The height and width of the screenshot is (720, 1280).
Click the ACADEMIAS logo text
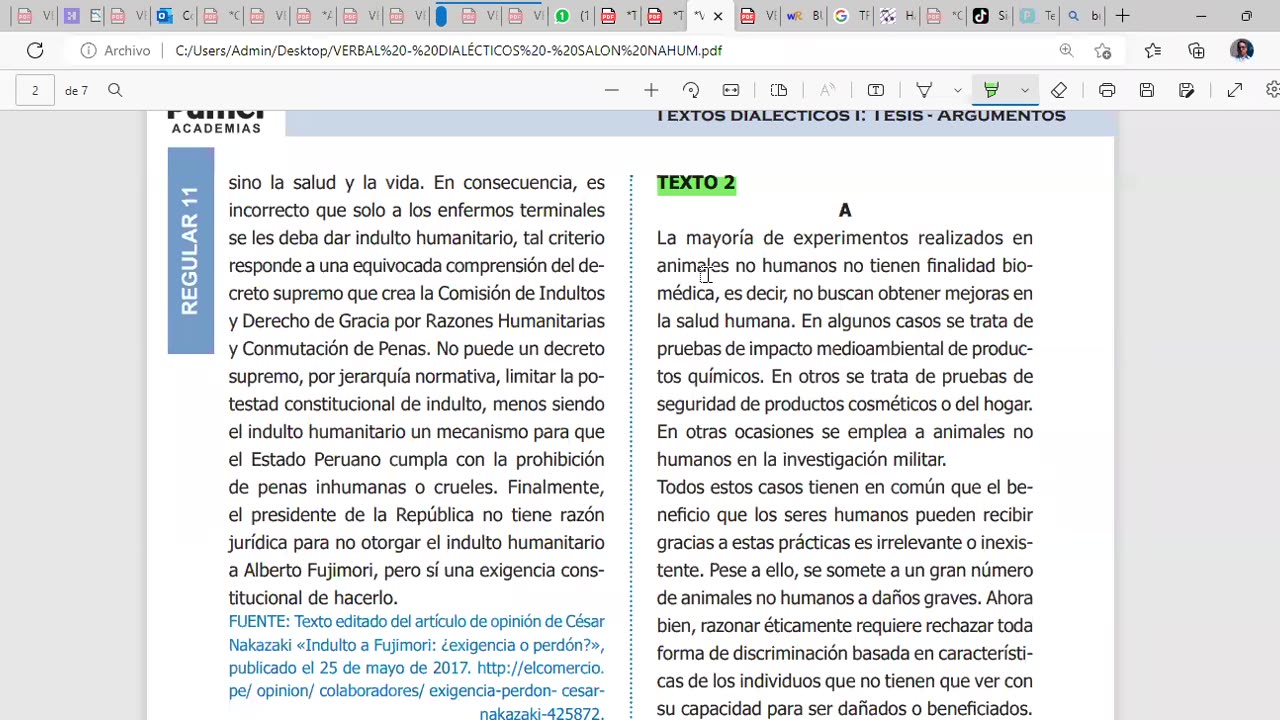(216, 128)
